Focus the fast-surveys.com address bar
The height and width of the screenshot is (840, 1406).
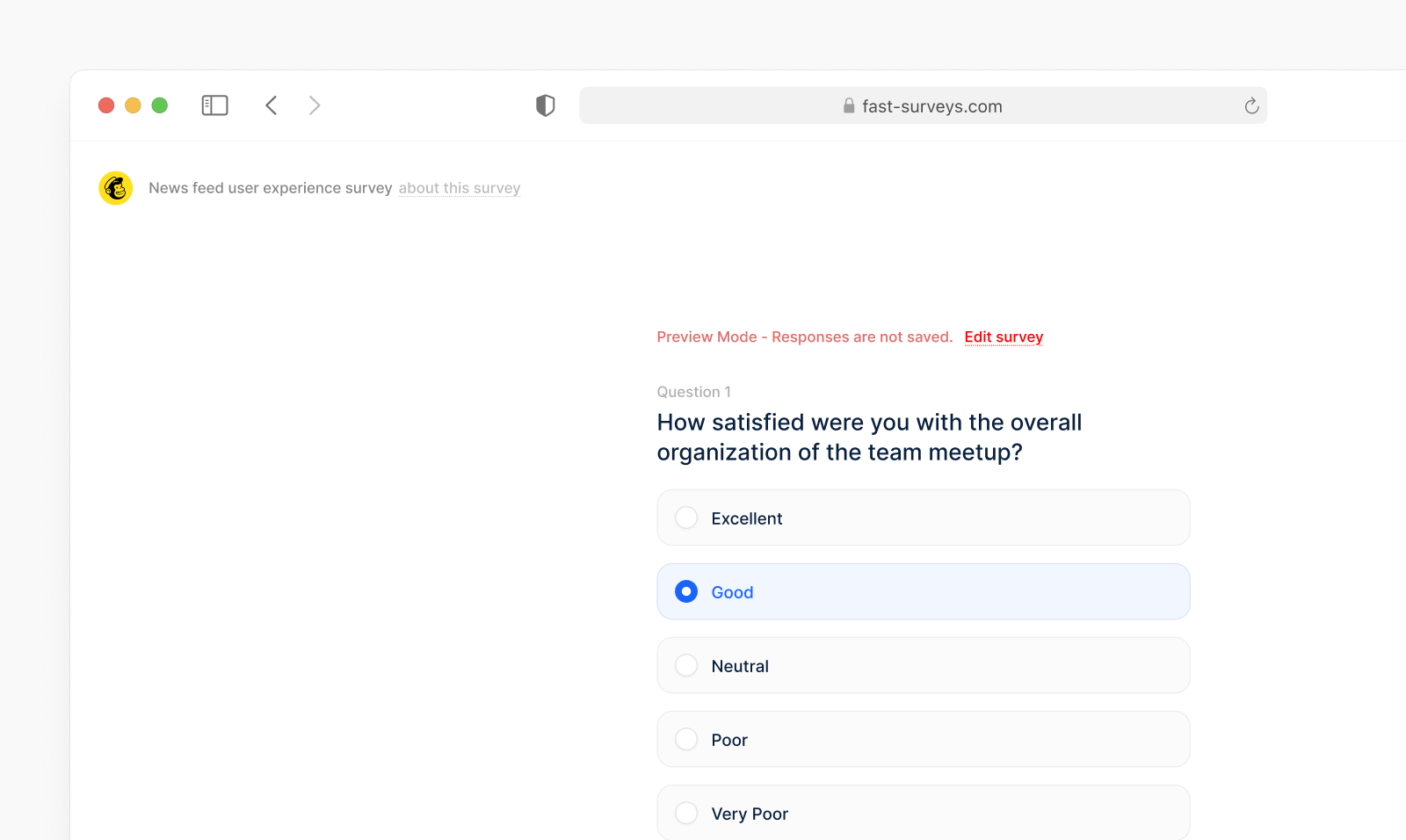[924, 105]
